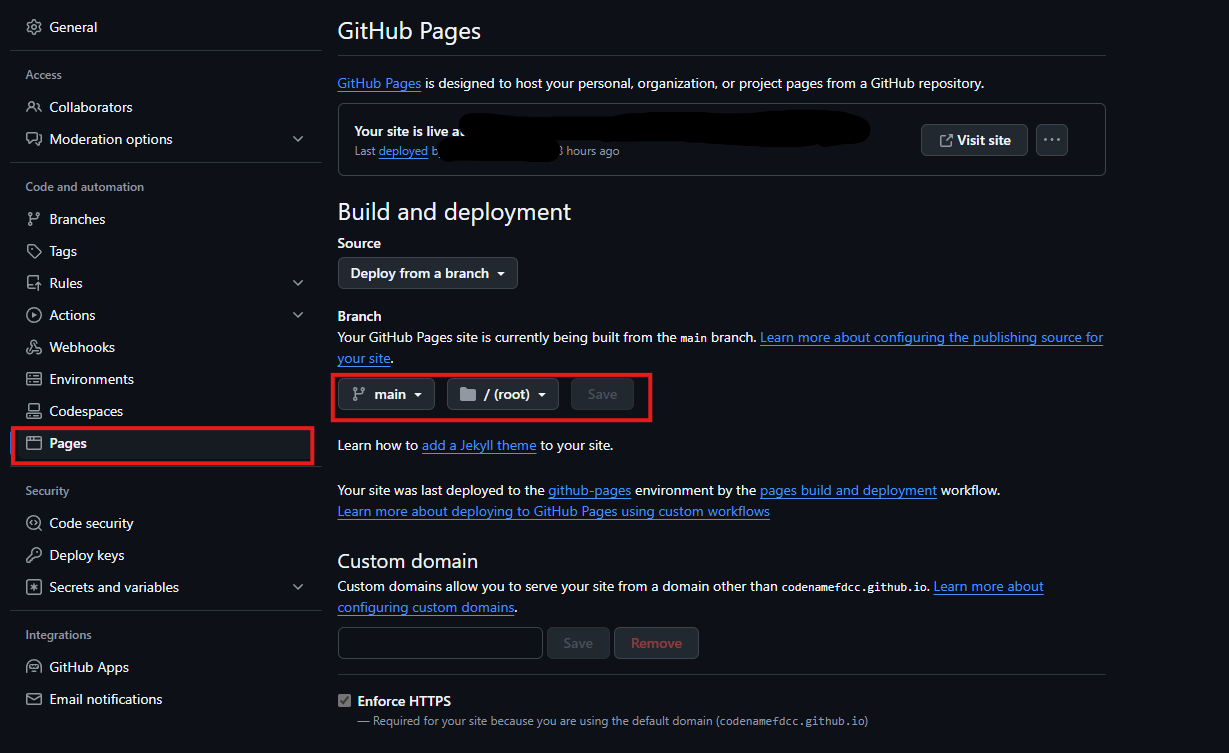Expand the Actions section chevron
The image size is (1229, 753).
point(298,315)
